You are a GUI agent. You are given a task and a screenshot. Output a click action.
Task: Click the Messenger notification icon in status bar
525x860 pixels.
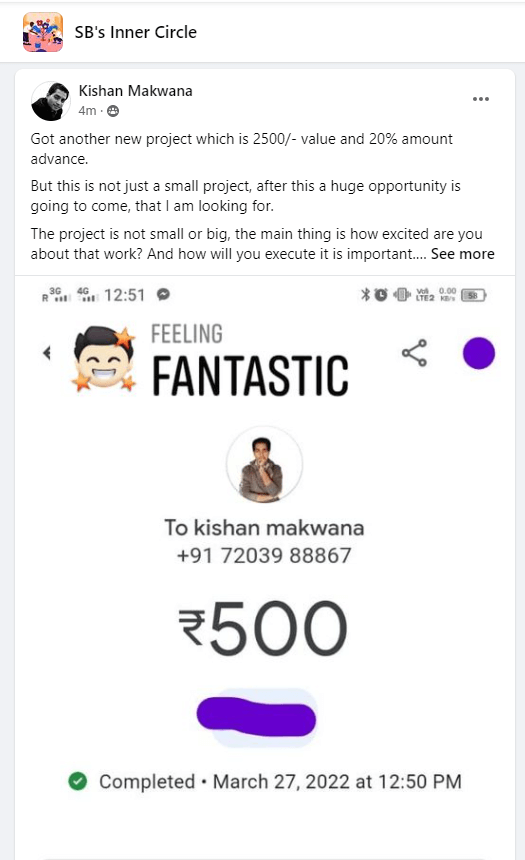(x=163, y=295)
